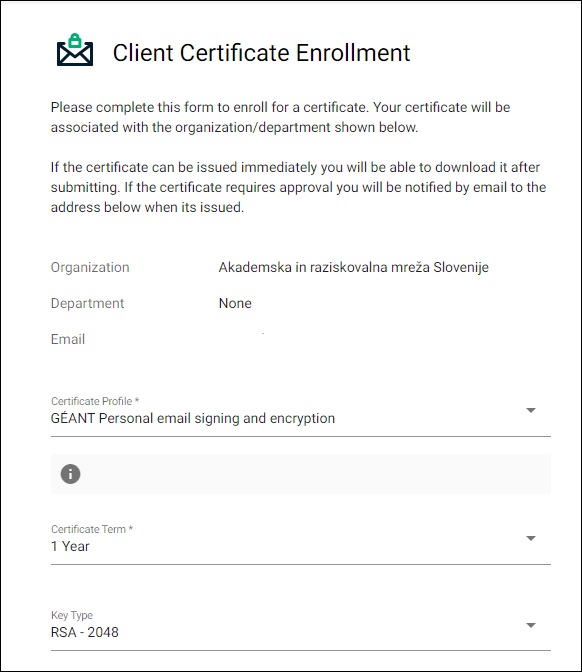Image resolution: width=582 pixels, height=672 pixels.
Task: Select the GÉANT Personal email signing value
Action: [193, 418]
